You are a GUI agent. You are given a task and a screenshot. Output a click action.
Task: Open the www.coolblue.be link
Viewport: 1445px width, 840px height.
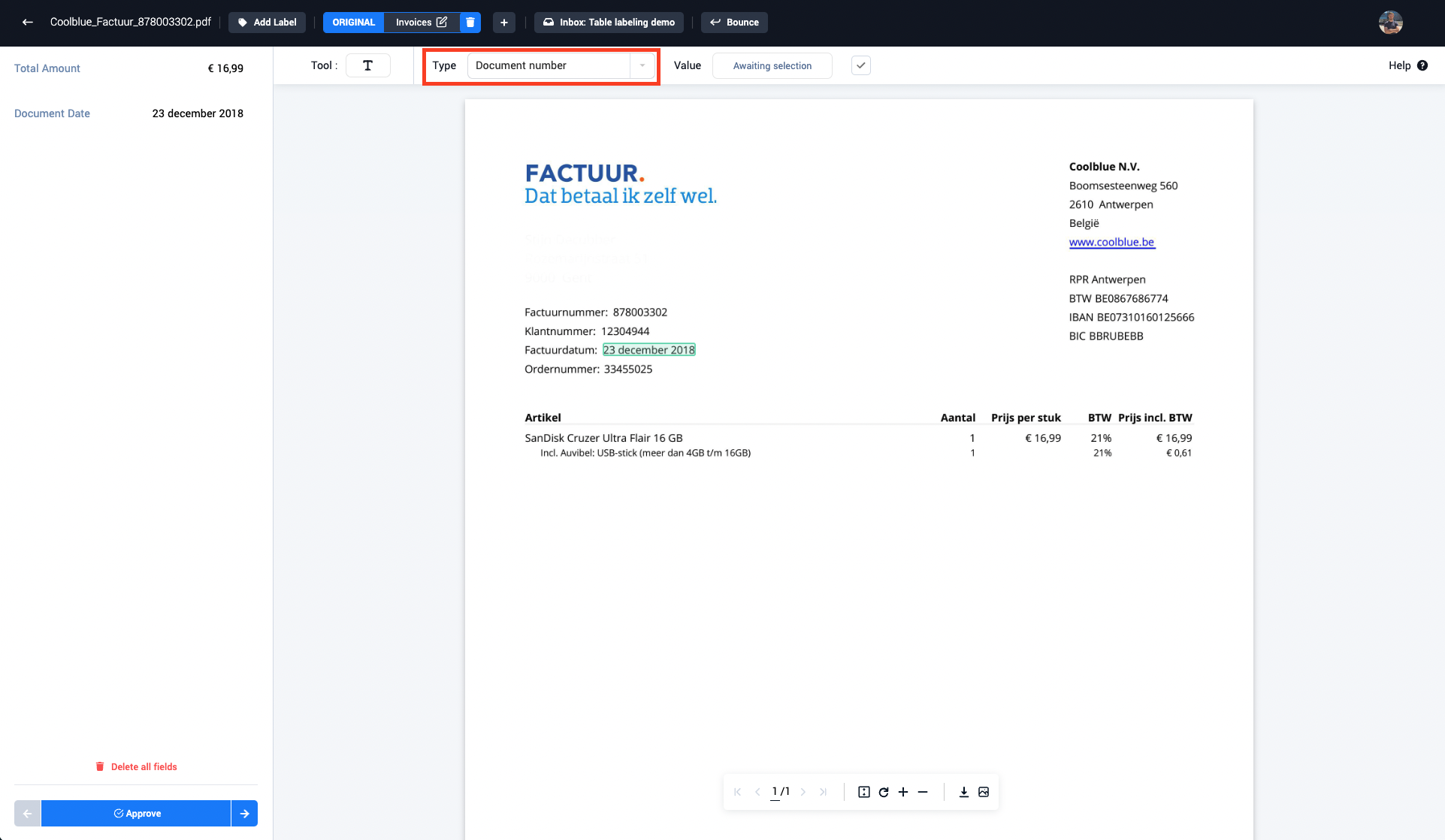point(1111,242)
